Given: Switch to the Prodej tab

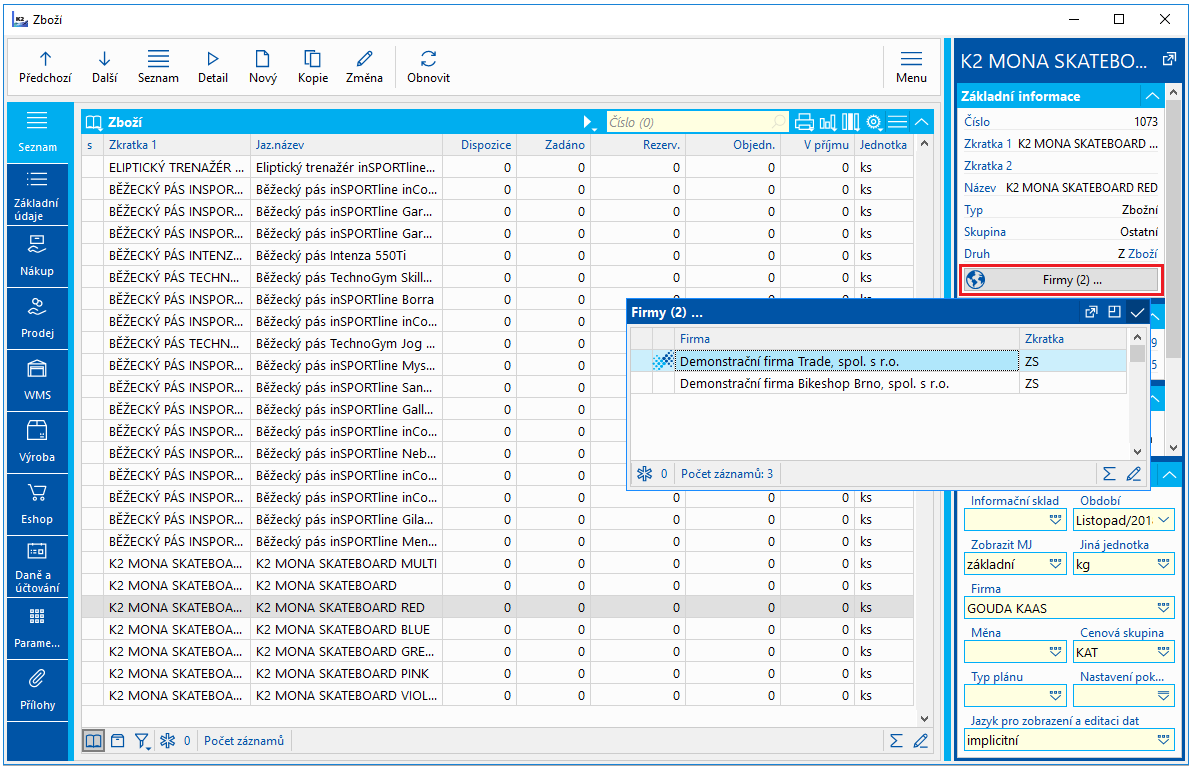Looking at the screenshot, I should pos(37,318).
